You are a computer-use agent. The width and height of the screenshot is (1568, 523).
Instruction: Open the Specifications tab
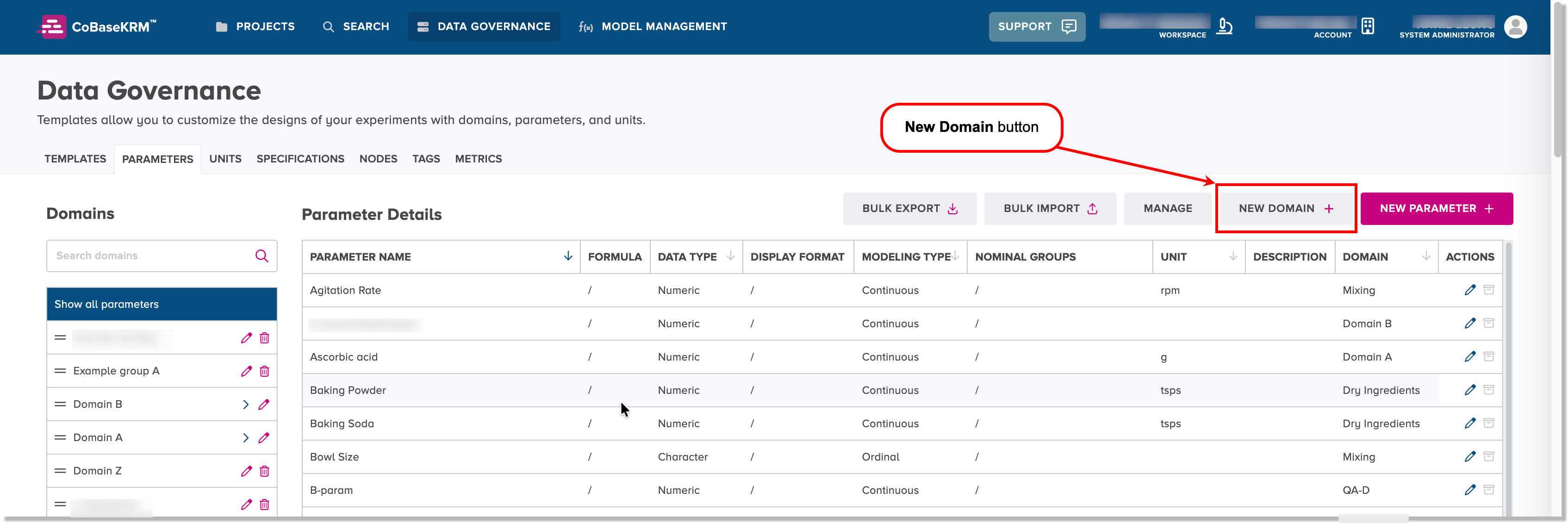point(300,159)
